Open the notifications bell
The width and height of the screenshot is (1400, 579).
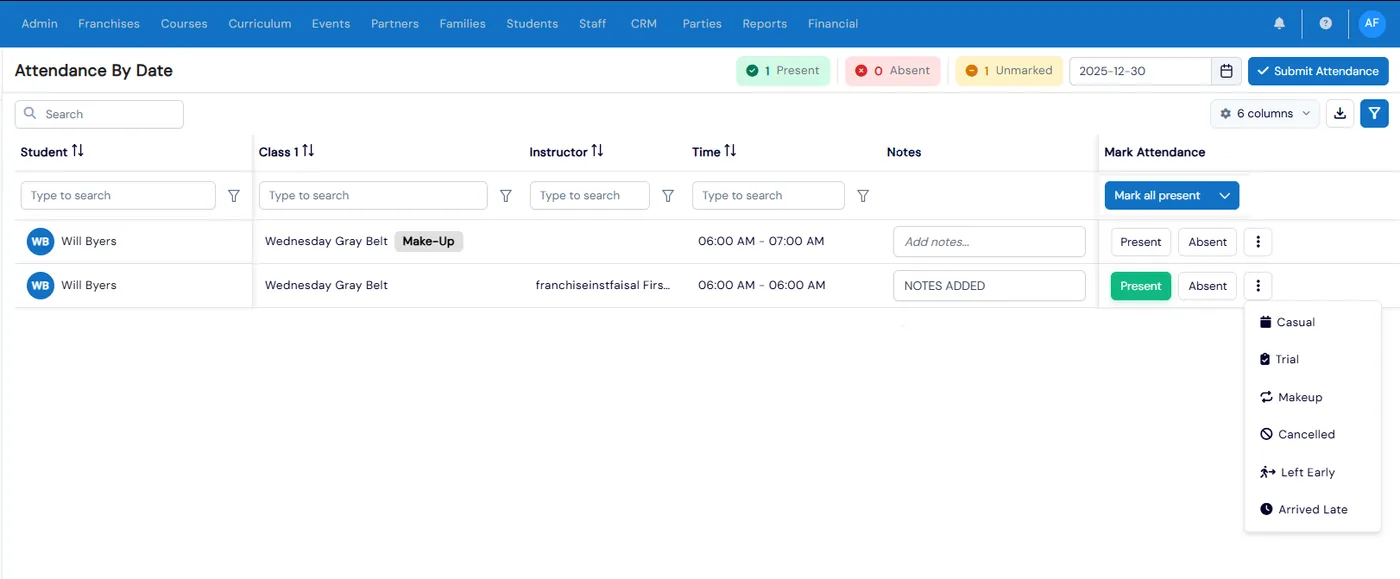tap(1279, 23)
